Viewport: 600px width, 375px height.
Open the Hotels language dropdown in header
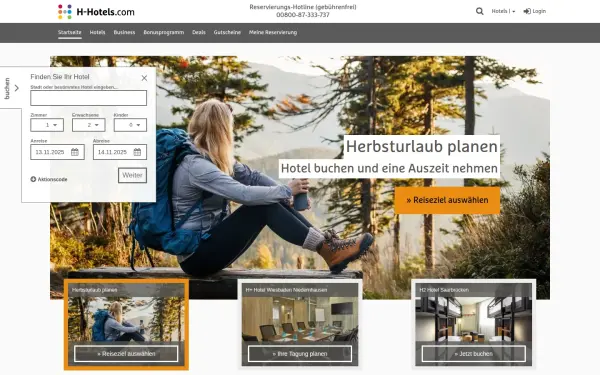coord(503,11)
